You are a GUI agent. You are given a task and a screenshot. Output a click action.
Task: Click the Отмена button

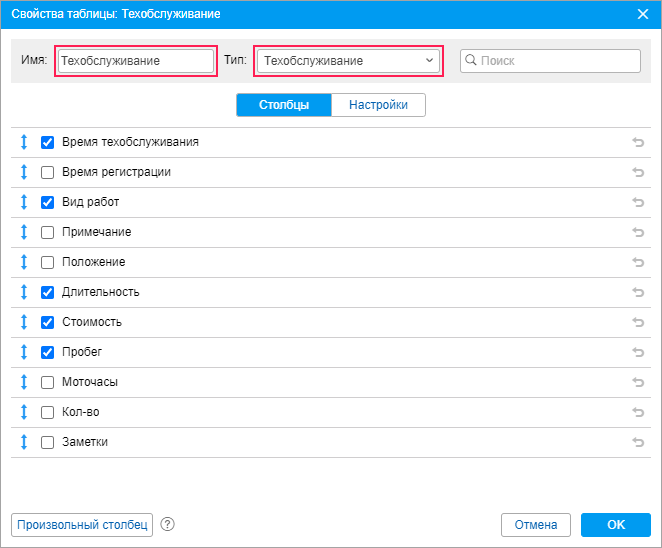[x=535, y=525]
